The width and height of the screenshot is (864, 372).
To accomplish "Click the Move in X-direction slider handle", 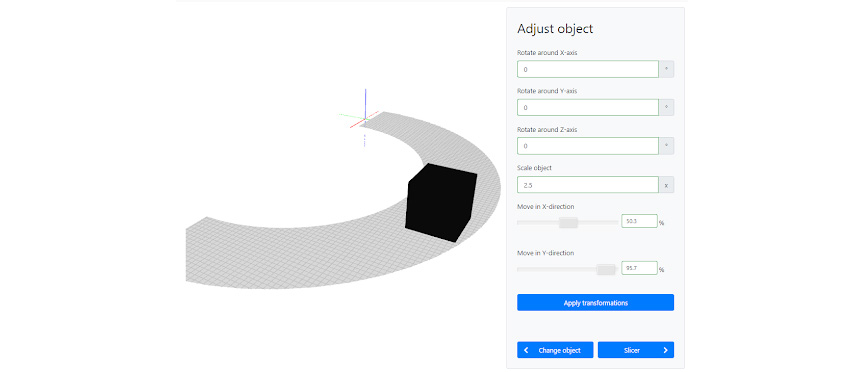I will (x=568, y=223).
